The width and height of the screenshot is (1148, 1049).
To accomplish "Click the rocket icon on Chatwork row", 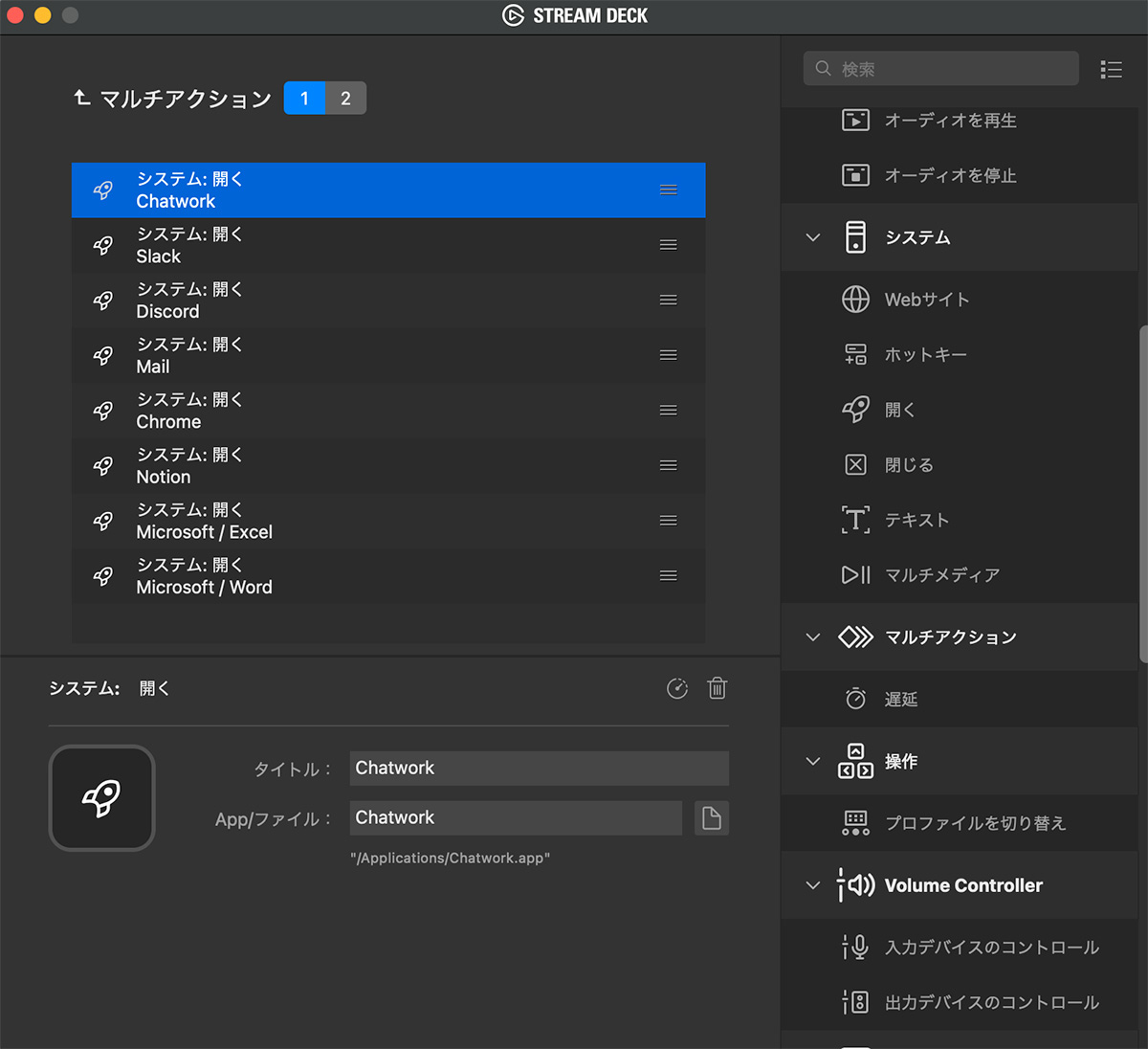I will pyautogui.click(x=103, y=190).
